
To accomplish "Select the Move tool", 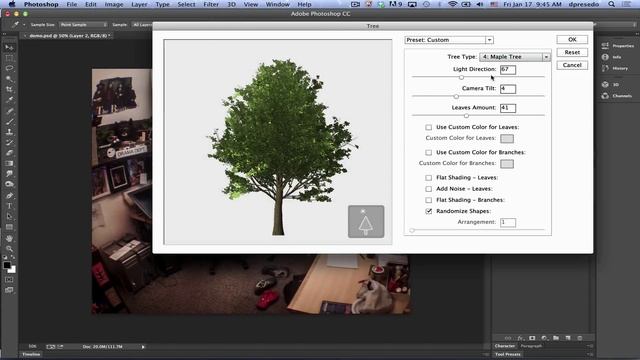I will click(9, 47).
